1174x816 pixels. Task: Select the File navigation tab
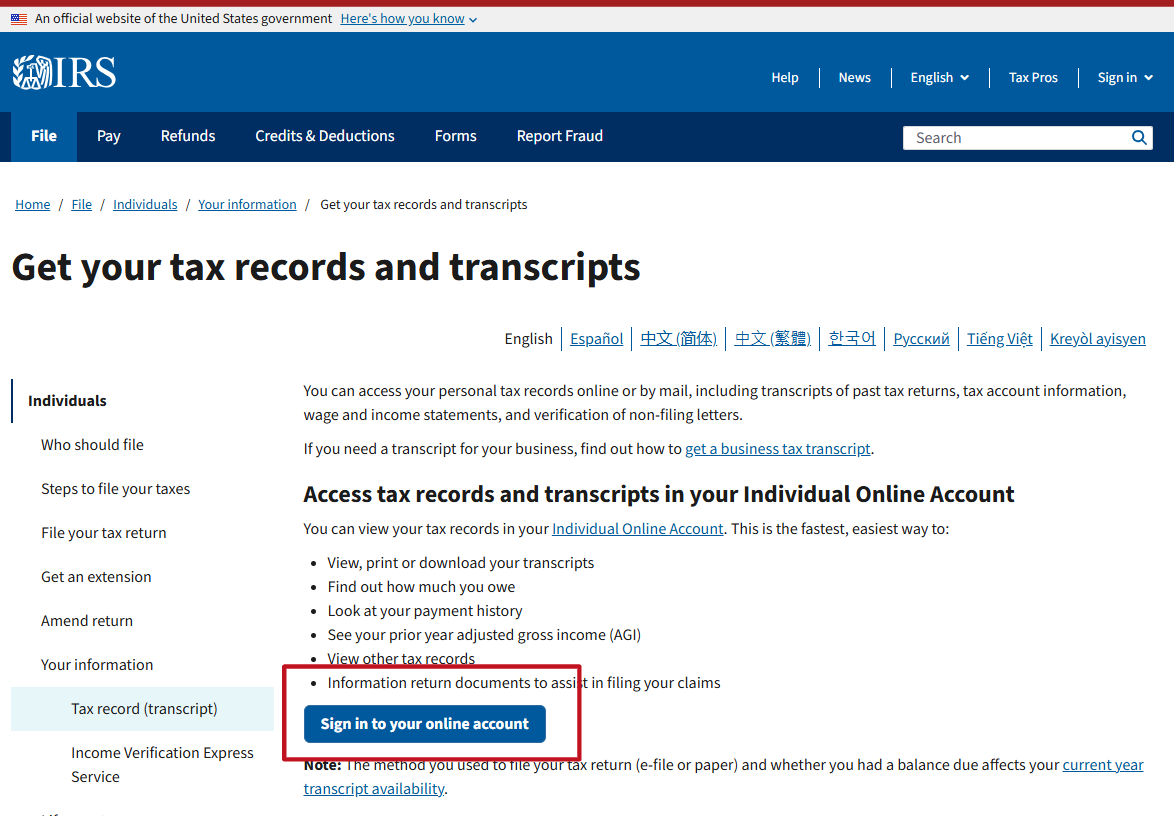pyautogui.click(x=43, y=136)
